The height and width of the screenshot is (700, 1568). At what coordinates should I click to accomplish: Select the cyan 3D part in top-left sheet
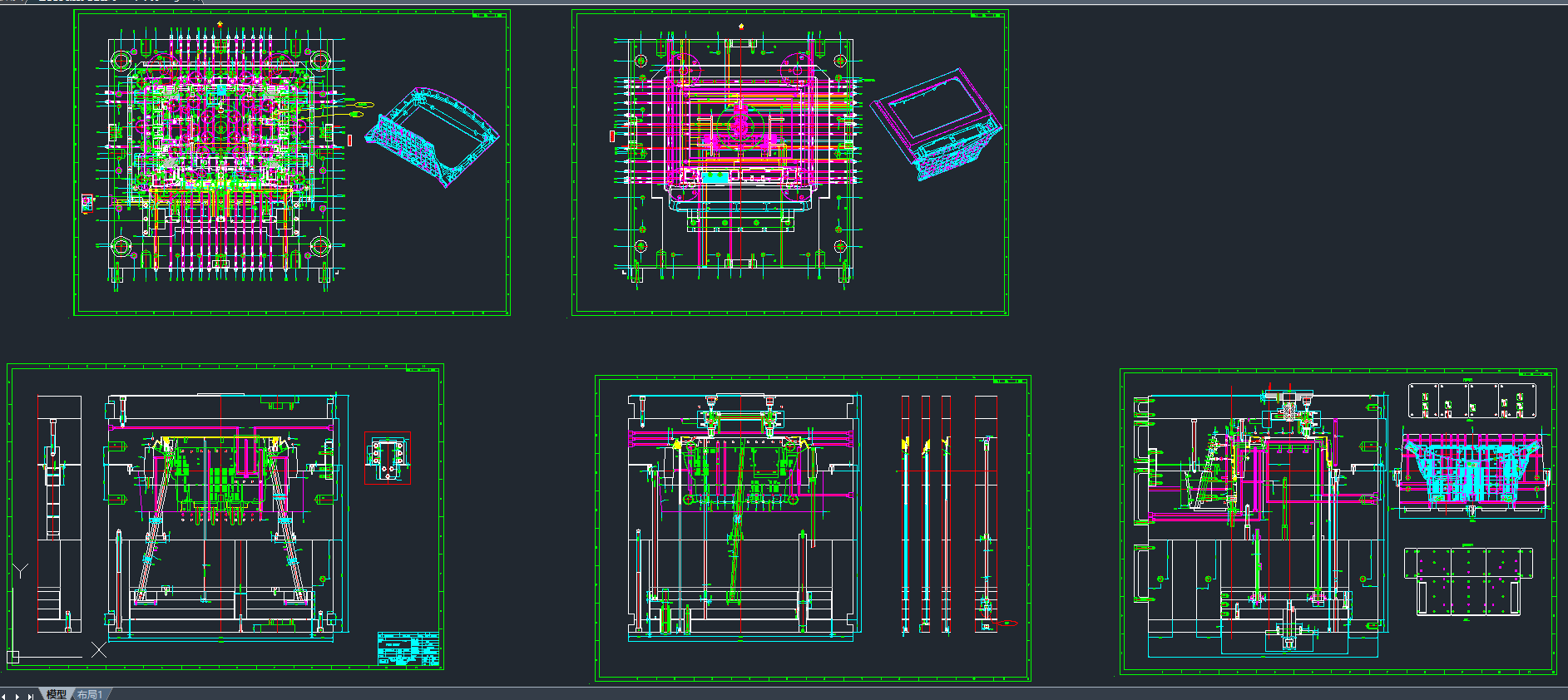point(433,137)
